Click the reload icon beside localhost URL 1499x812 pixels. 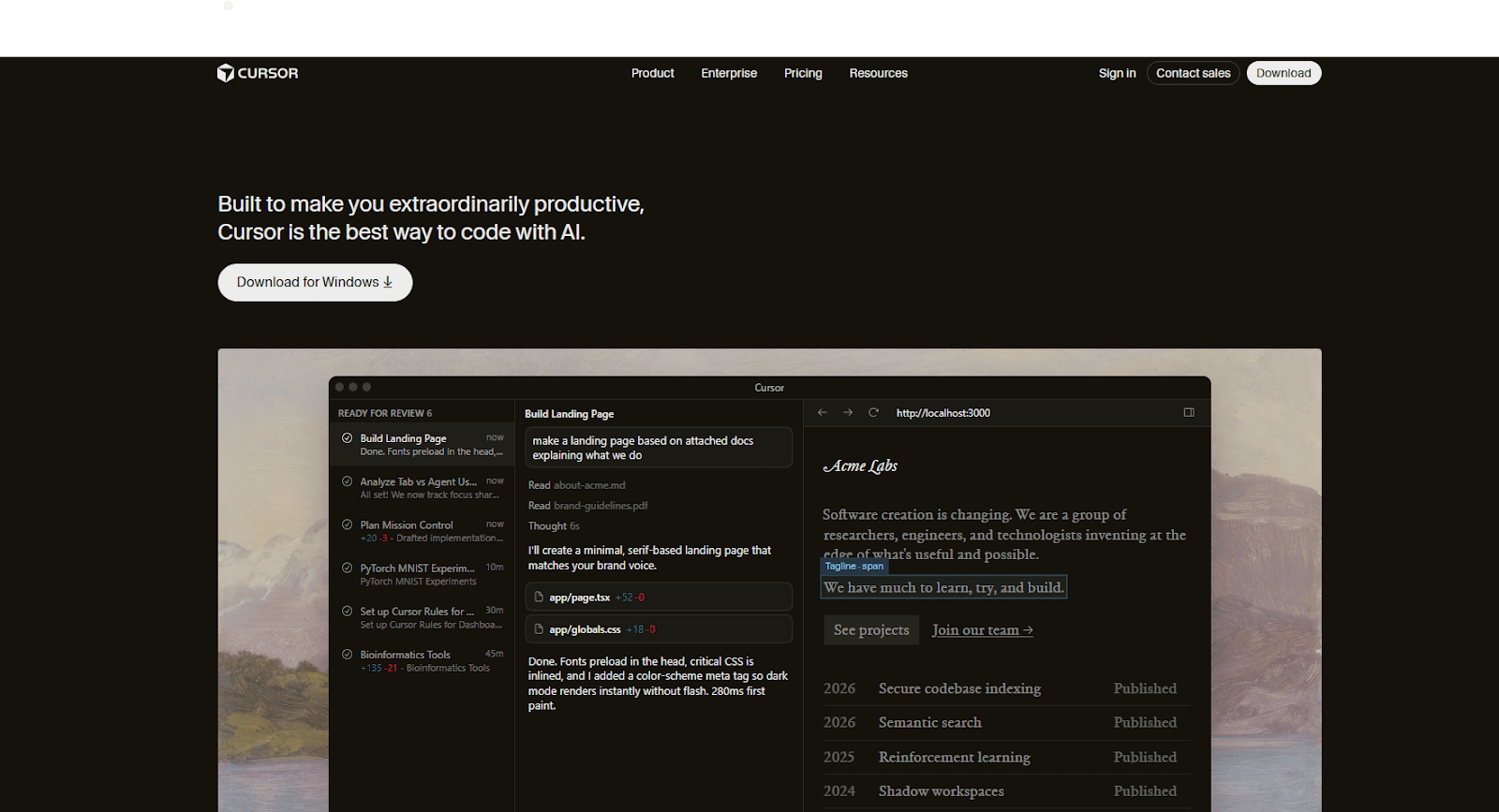pos(873,413)
